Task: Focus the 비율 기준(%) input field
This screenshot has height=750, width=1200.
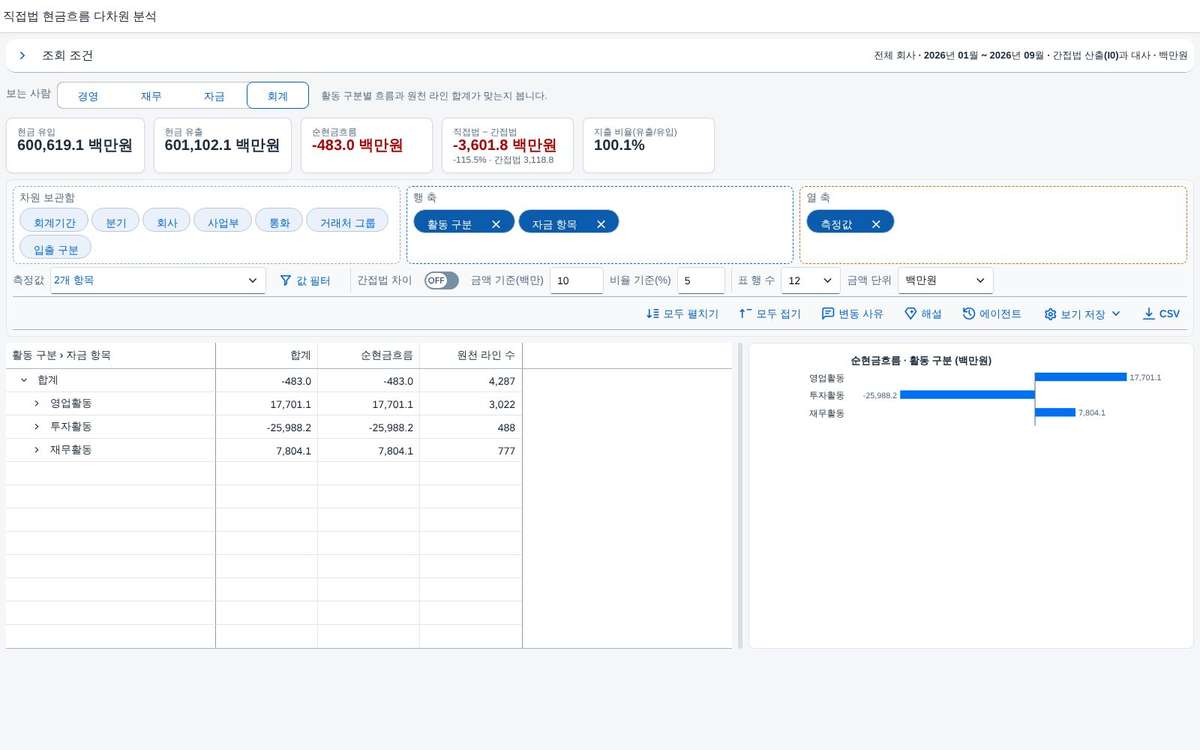Action: pyautogui.click(x=701, y=281)
